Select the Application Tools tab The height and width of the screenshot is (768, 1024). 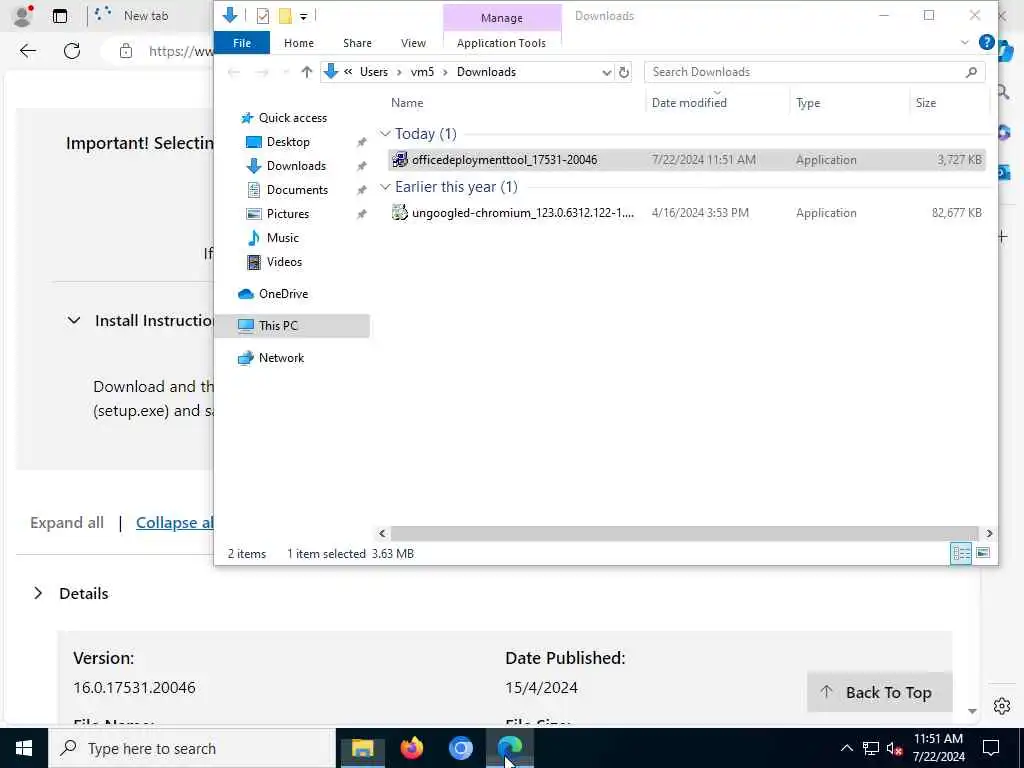[x=501, y=43]
